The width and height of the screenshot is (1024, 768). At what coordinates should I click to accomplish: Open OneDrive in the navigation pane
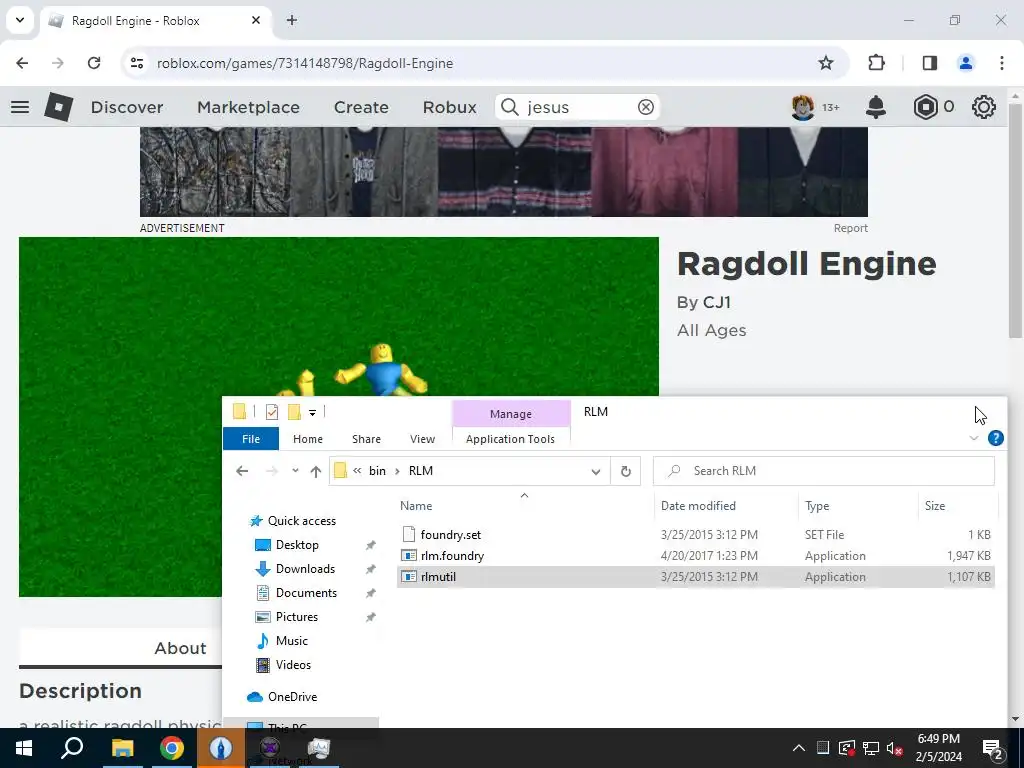292,697
